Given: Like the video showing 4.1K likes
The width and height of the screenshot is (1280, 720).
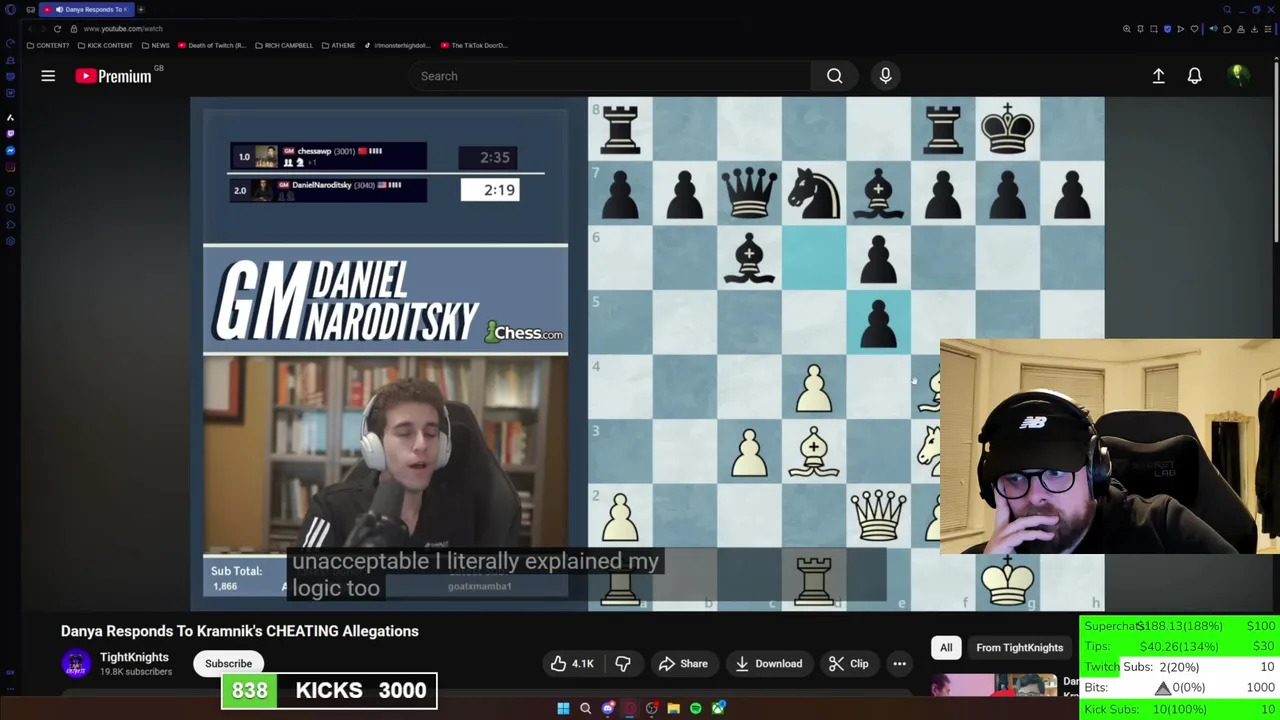Looking at the screenshot, I should click(x=571, y=664).
